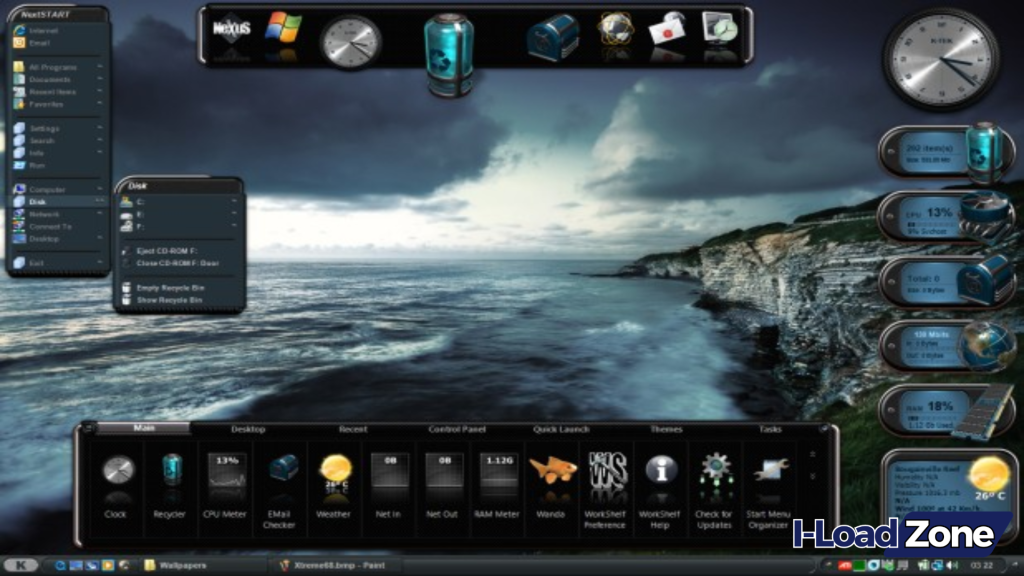Open the RAM Meter showing 1.12G
This screenshot has width=1024, height=576.
(499, 470)
